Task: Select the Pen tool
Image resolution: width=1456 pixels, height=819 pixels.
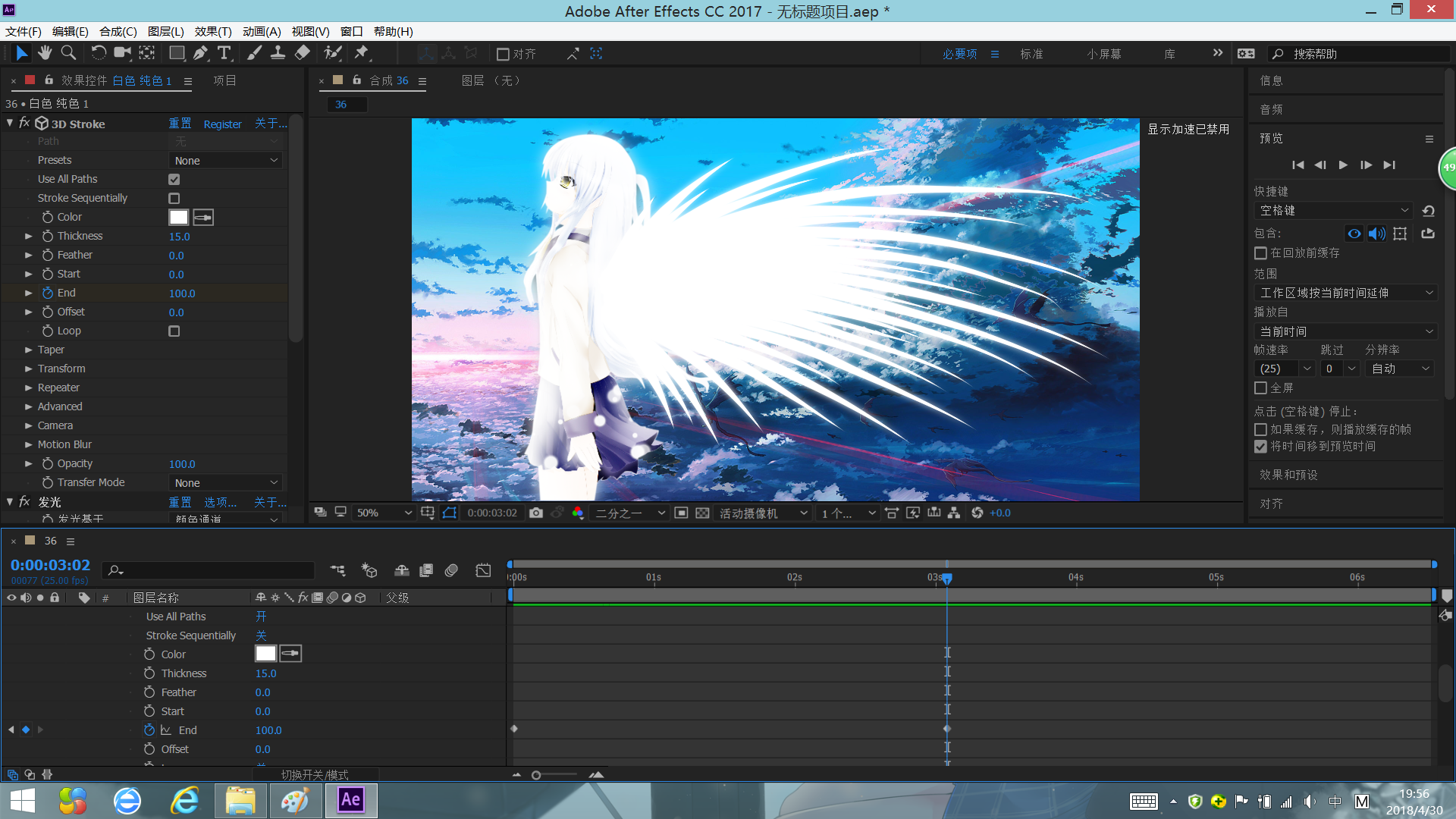Action: (x=200, y=53)
